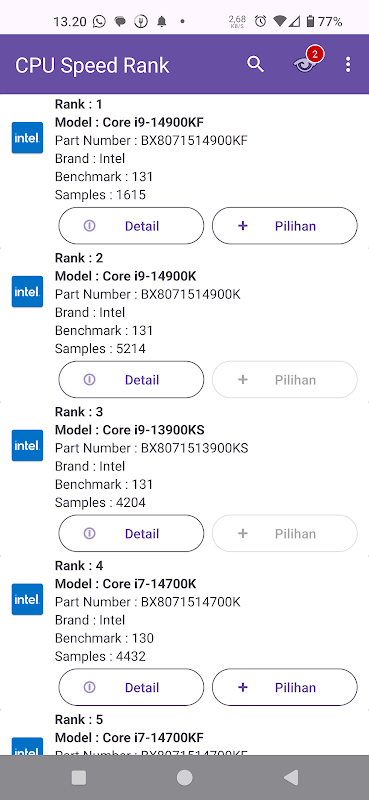The width and height of the screenshot is (369, 800).
Task: Tap the Intel logo for Core i9-14900KF
Action: point(27,138)
